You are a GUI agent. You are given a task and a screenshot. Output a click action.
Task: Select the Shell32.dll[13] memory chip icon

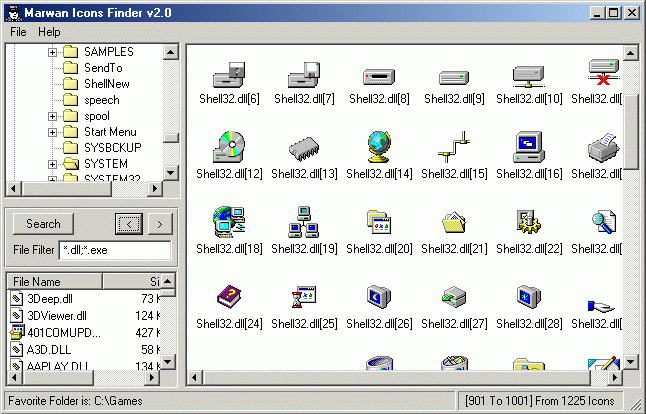click(304, 149)
